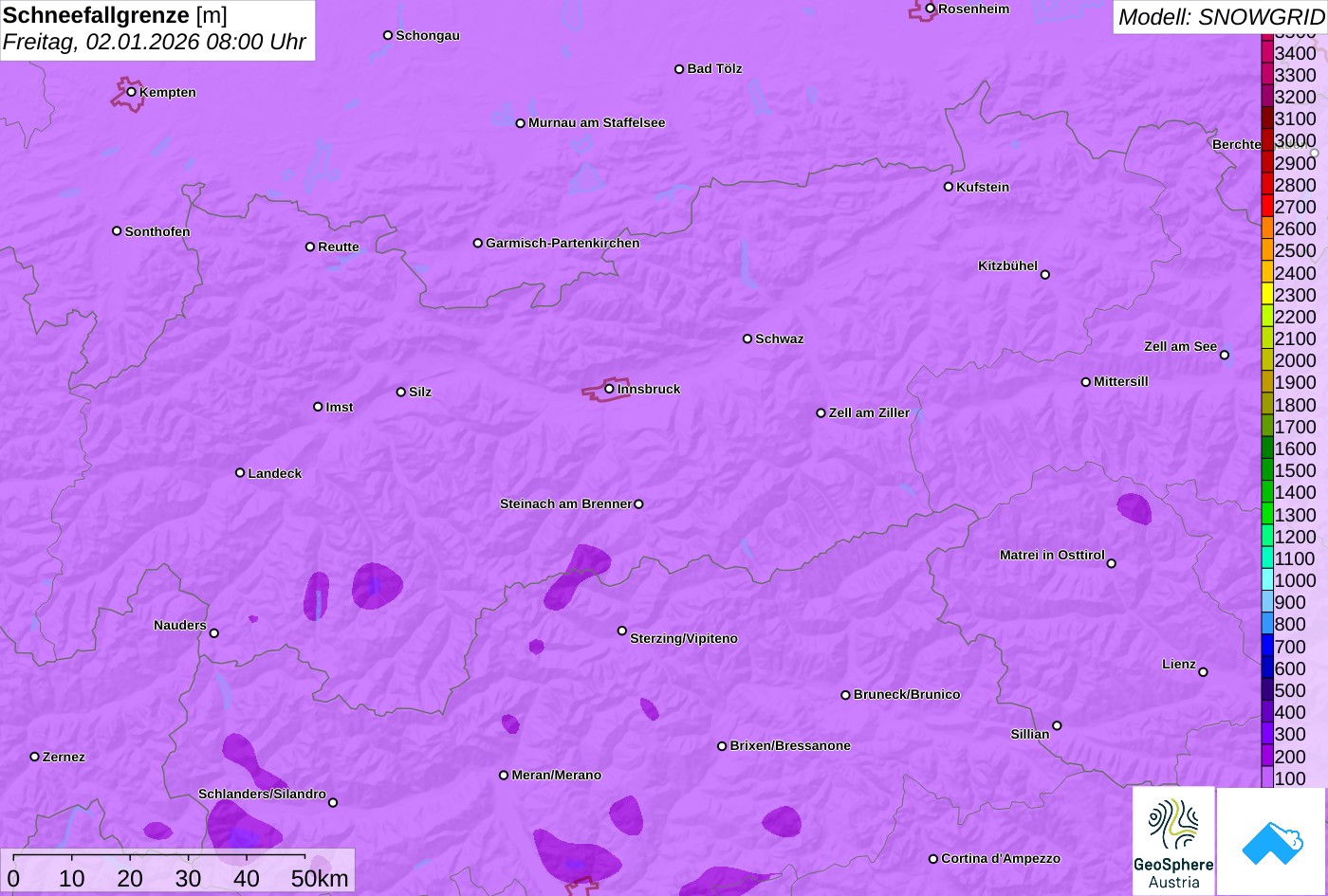Screen dimensions: 1328x896
Task: Click the Sterzing/Vipiteno marker dot
Action: 622,631
